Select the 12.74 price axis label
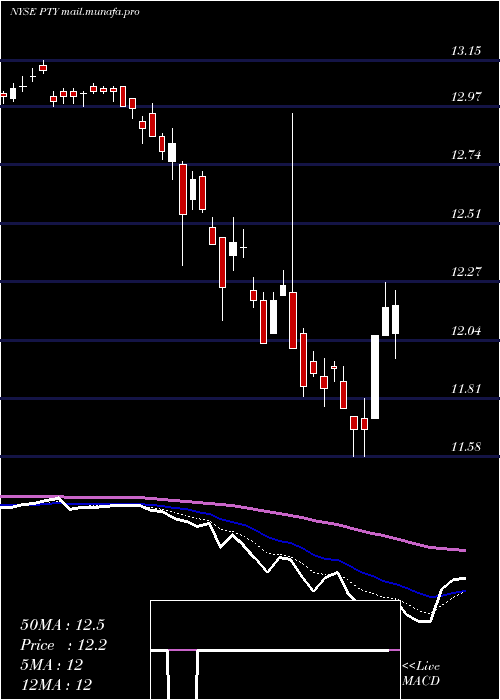This screenshot has height=700, width=500. click(466, 155)
